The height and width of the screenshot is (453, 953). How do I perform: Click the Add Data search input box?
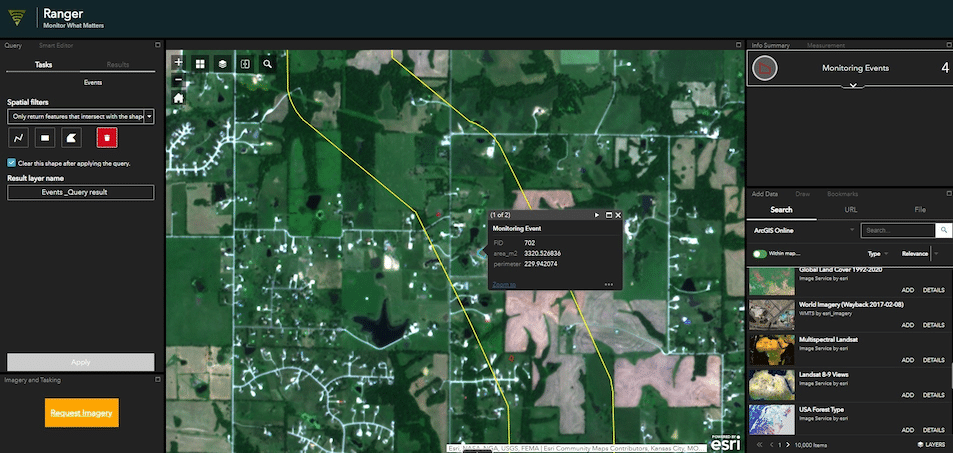tap(899, 230)
